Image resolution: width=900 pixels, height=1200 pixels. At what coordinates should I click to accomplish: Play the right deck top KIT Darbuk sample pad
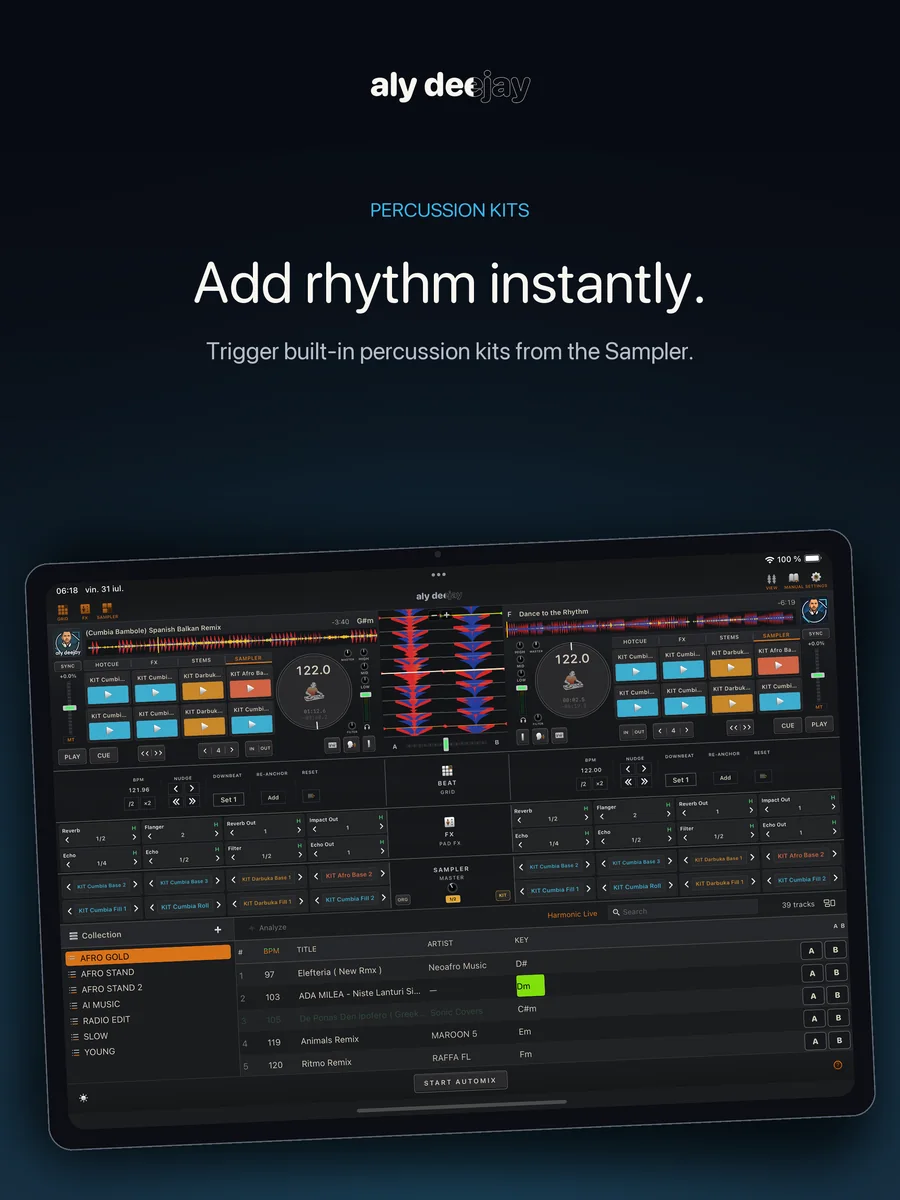click(x=730, y=668)
